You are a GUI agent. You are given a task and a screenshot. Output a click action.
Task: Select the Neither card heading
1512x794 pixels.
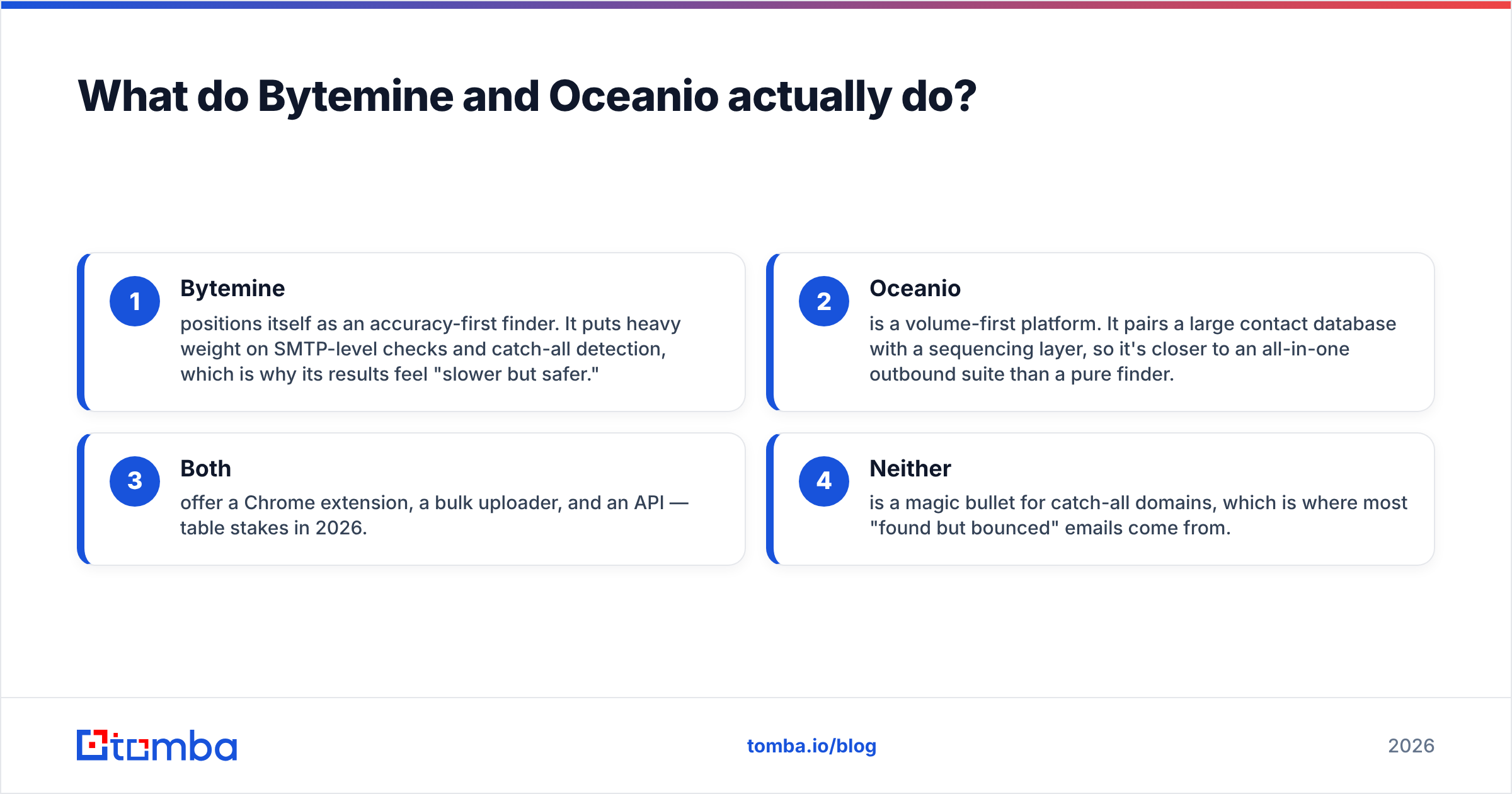pyautogui.click(x=910, y=469)
